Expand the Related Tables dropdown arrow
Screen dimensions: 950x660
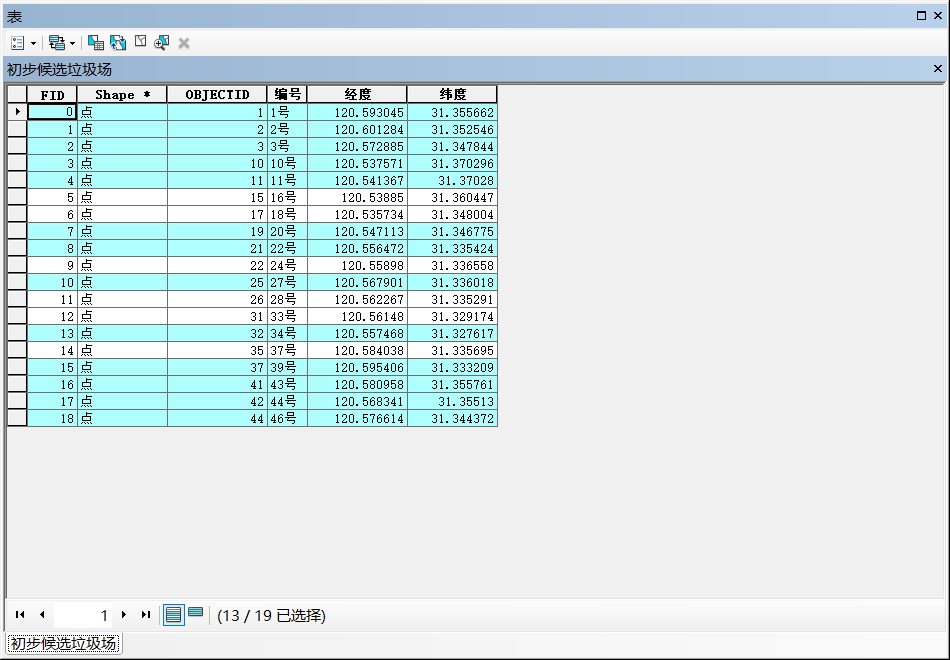pos(72,43)
